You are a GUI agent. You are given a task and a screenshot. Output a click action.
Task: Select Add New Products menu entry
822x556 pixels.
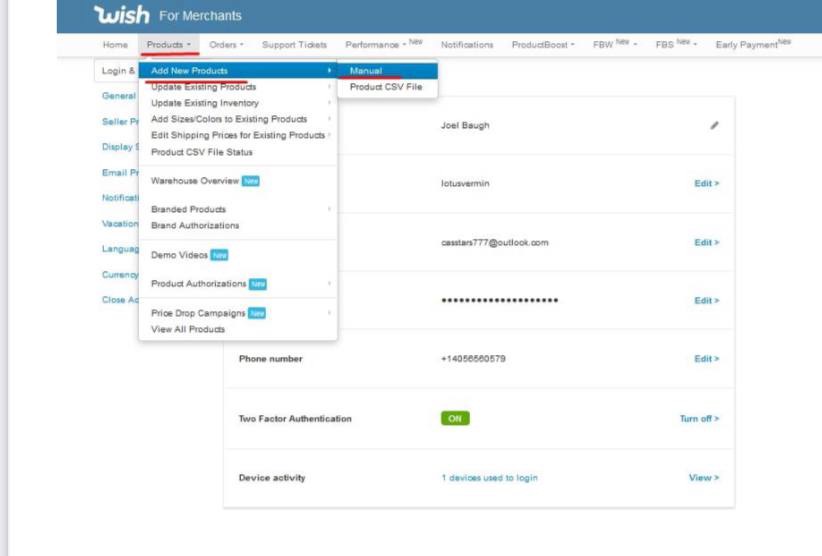238,70
